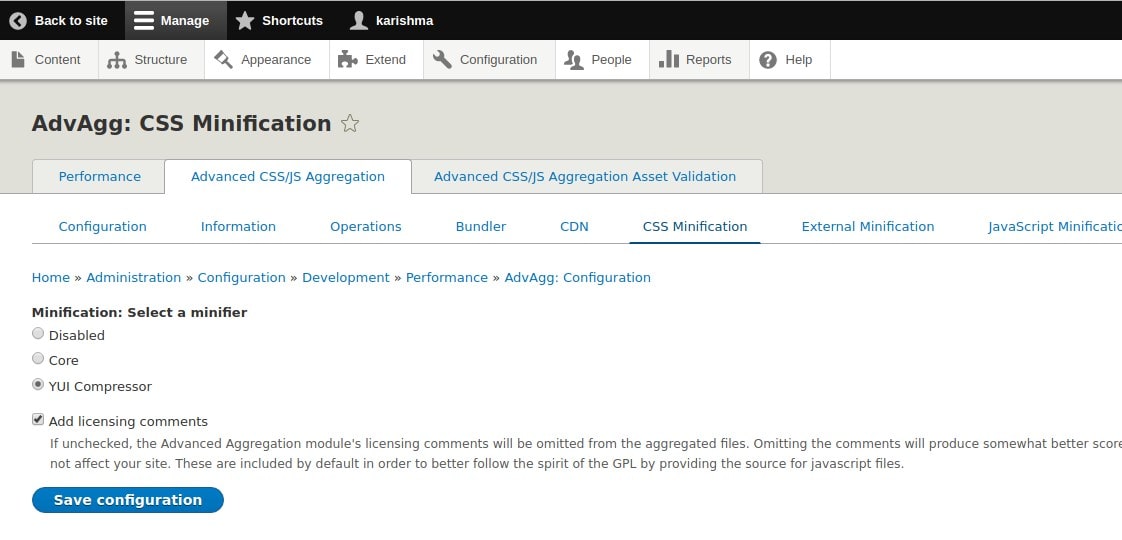
Task: Click the Appearance paintbrush icon
Action: [x=223, y=60]
